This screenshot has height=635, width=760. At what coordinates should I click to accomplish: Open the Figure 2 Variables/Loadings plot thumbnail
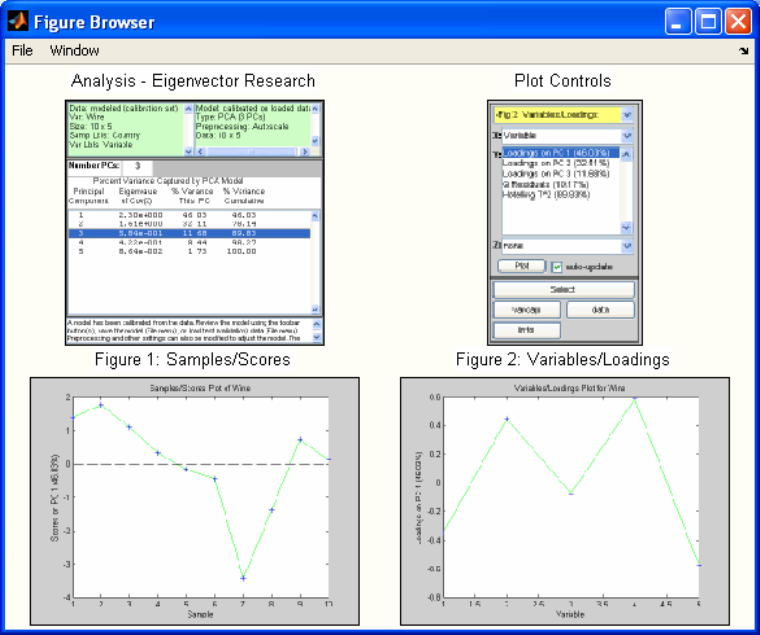tap(565, 501)
